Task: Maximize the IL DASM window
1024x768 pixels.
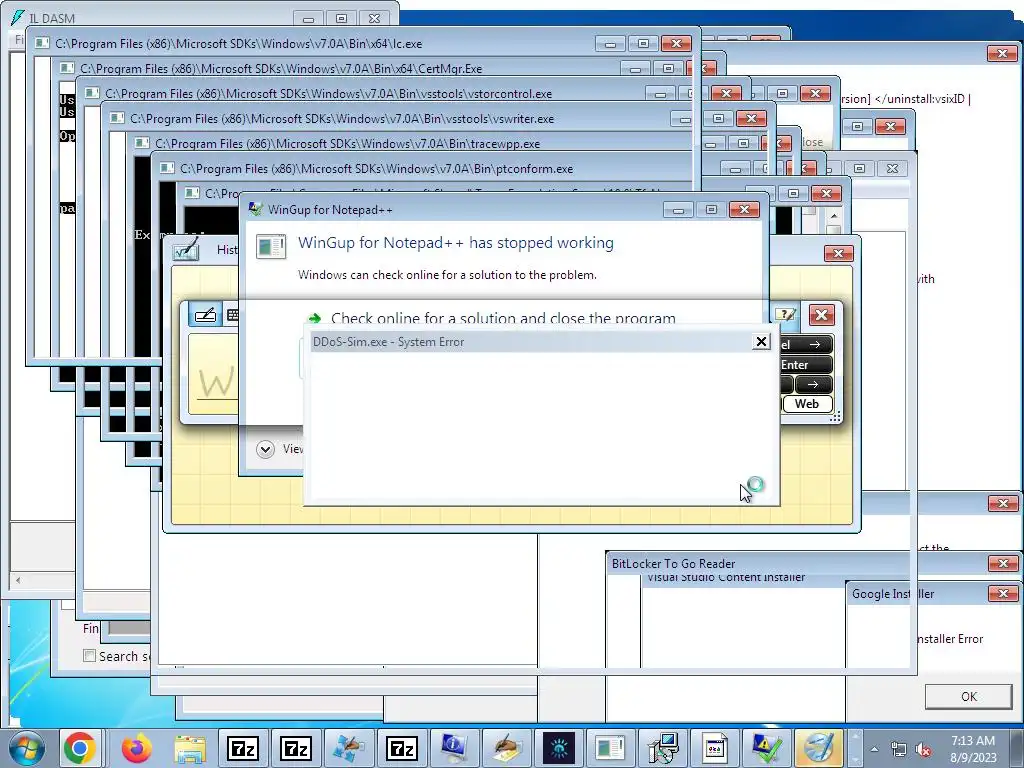Action: click(341, 18)
